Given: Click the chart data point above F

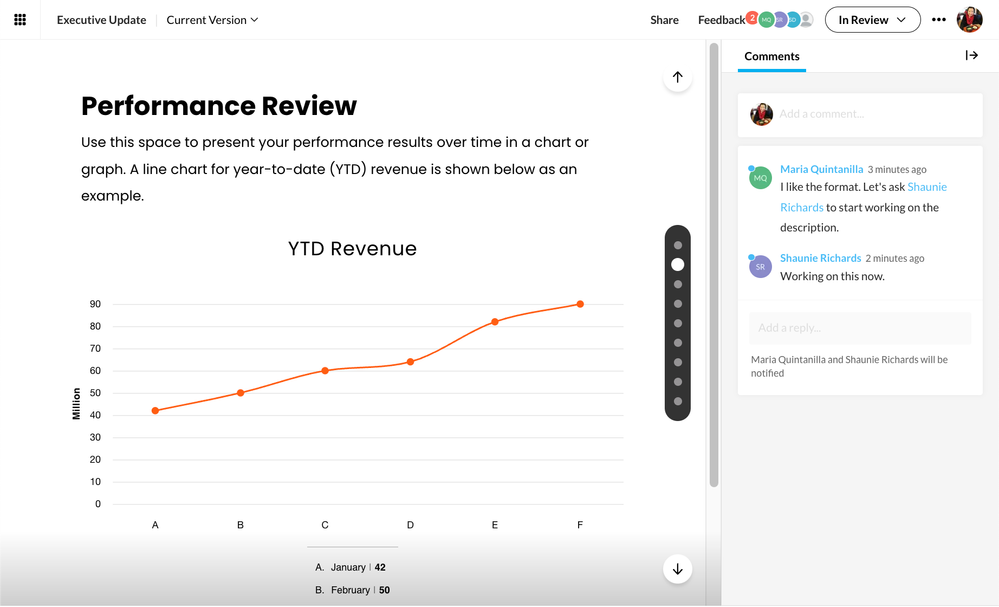Looking at the screenshot, I should pos(580,304).
